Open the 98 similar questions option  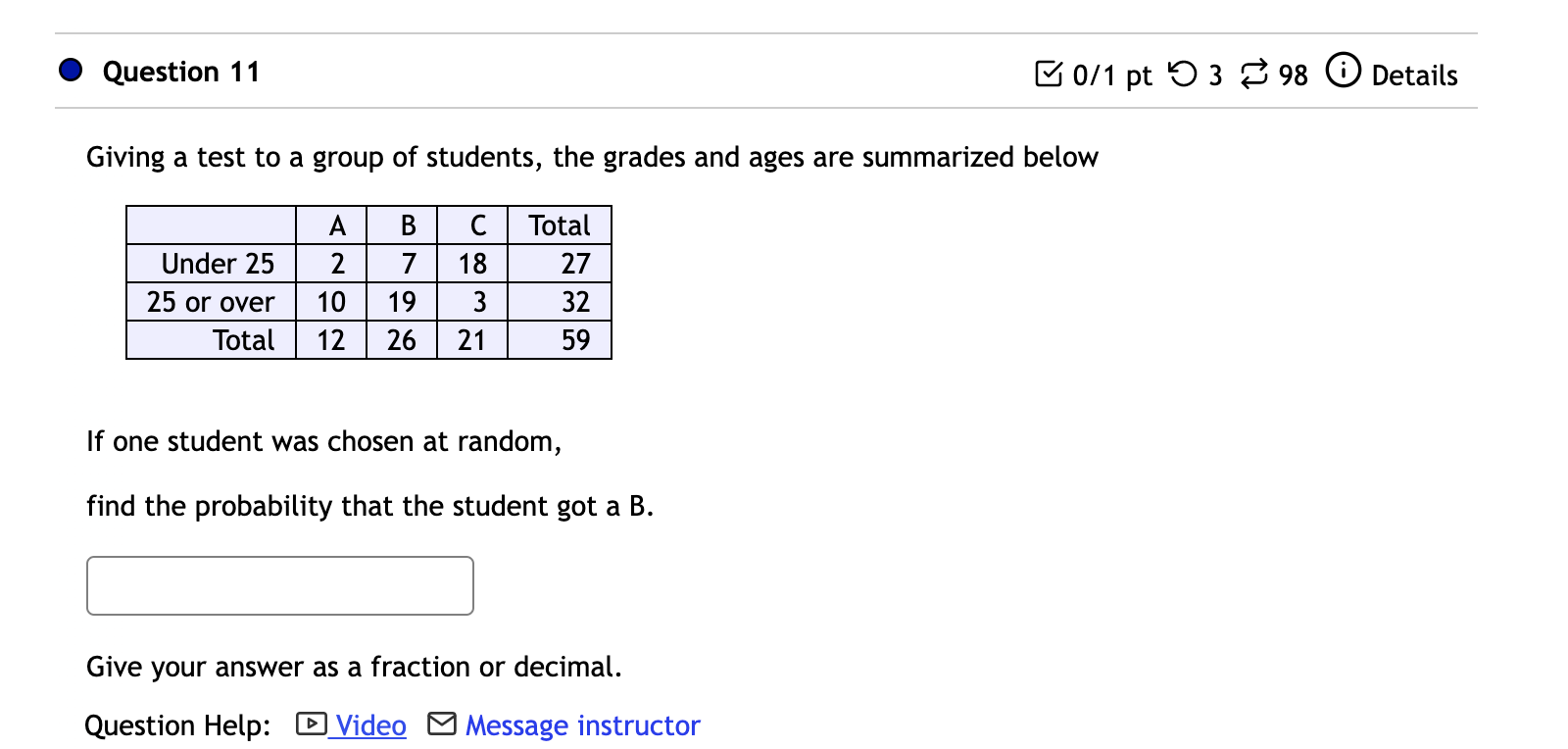[x=1292, y=73]
